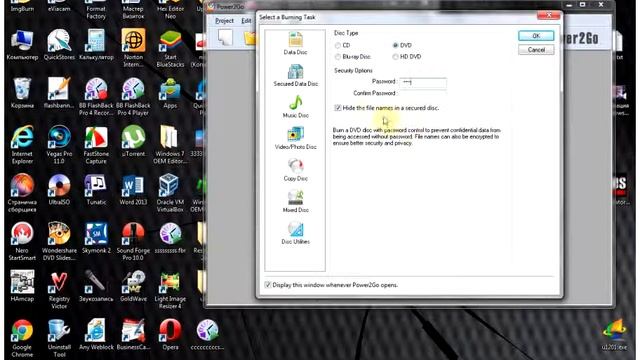Select the Blu-ray Disc type
The height and width of the screenshot is (360, 640).
[338, 57]
